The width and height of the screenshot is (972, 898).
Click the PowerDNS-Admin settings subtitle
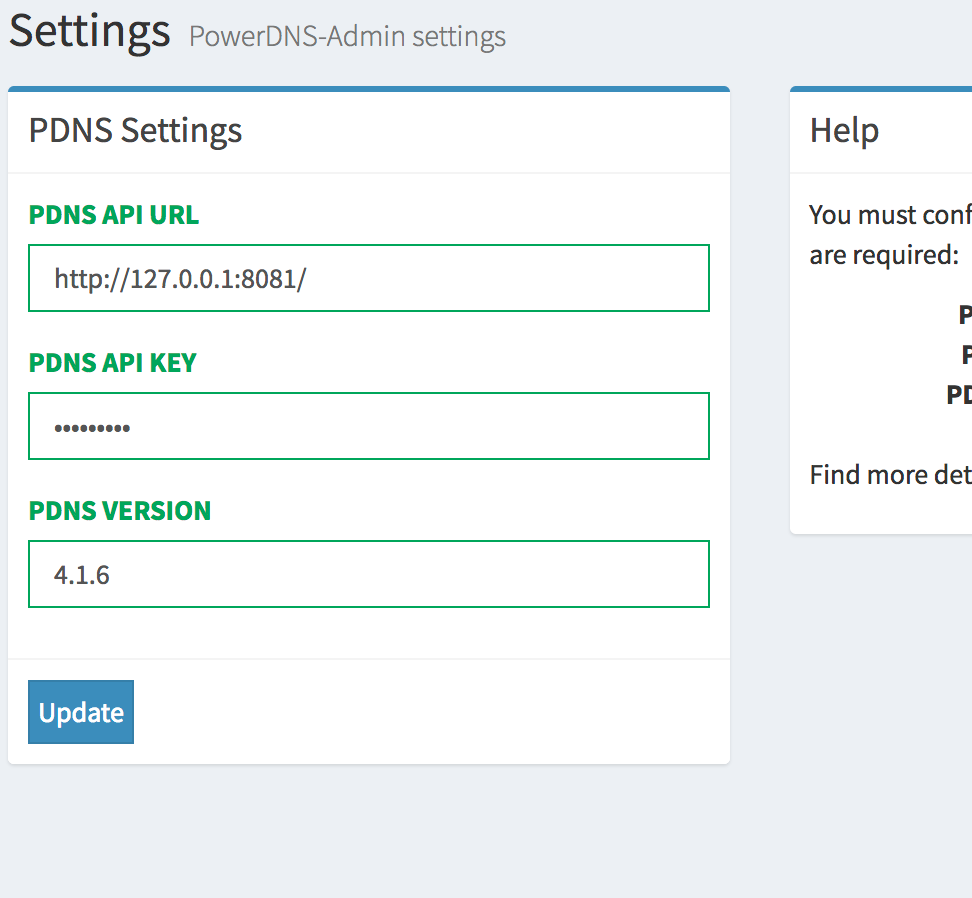(348, 37)
